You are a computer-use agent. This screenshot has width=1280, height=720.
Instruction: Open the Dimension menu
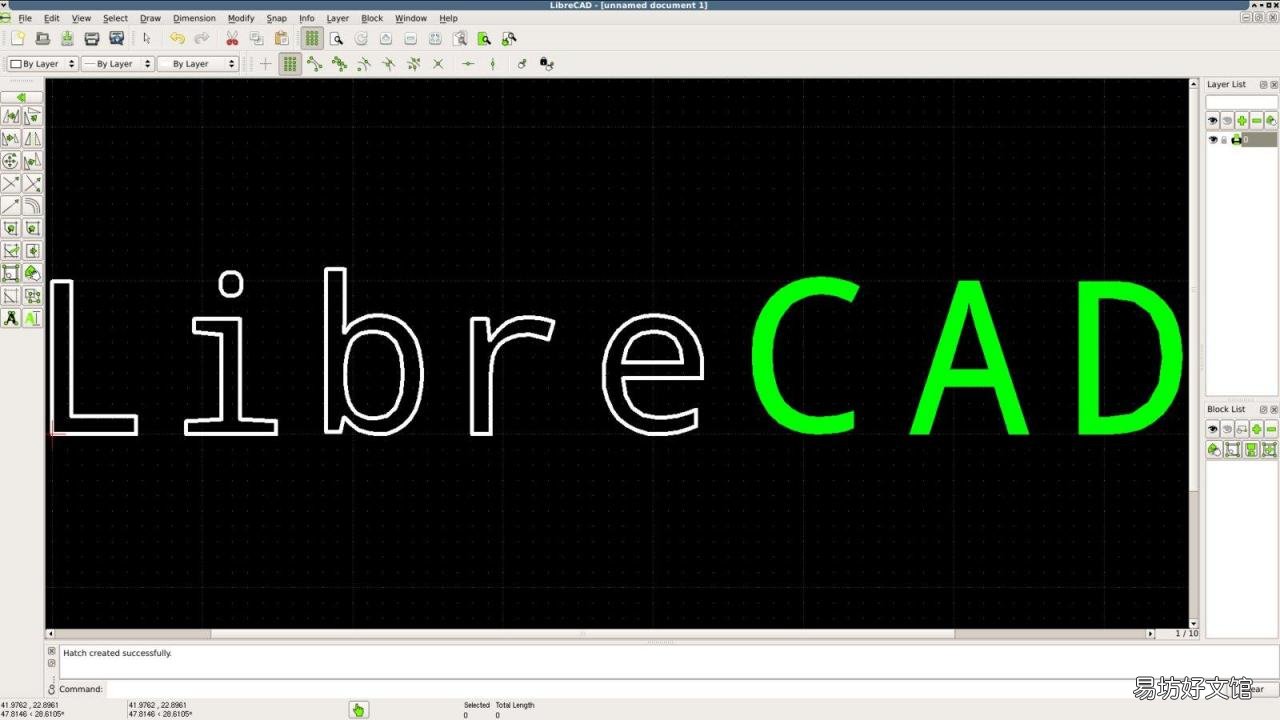point(194,18)
